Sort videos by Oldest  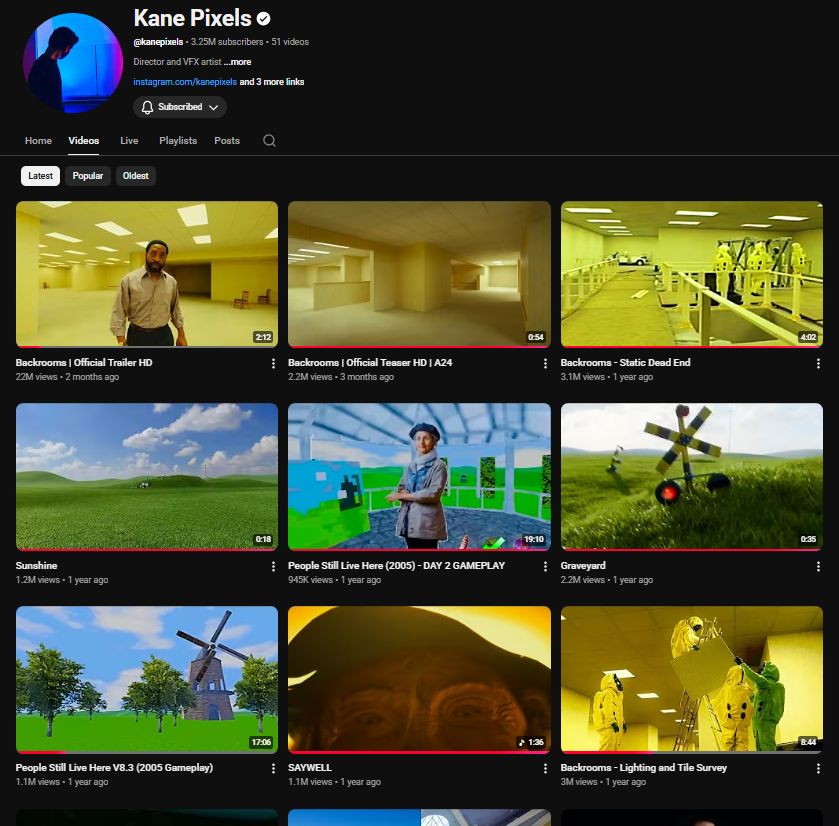coord(136,176)
